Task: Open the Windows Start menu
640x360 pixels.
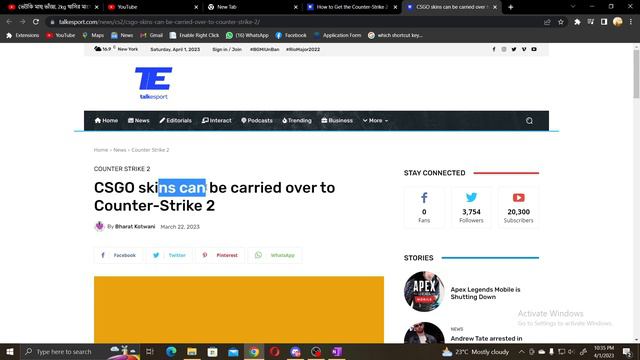Action: click(x=10, y=351)
